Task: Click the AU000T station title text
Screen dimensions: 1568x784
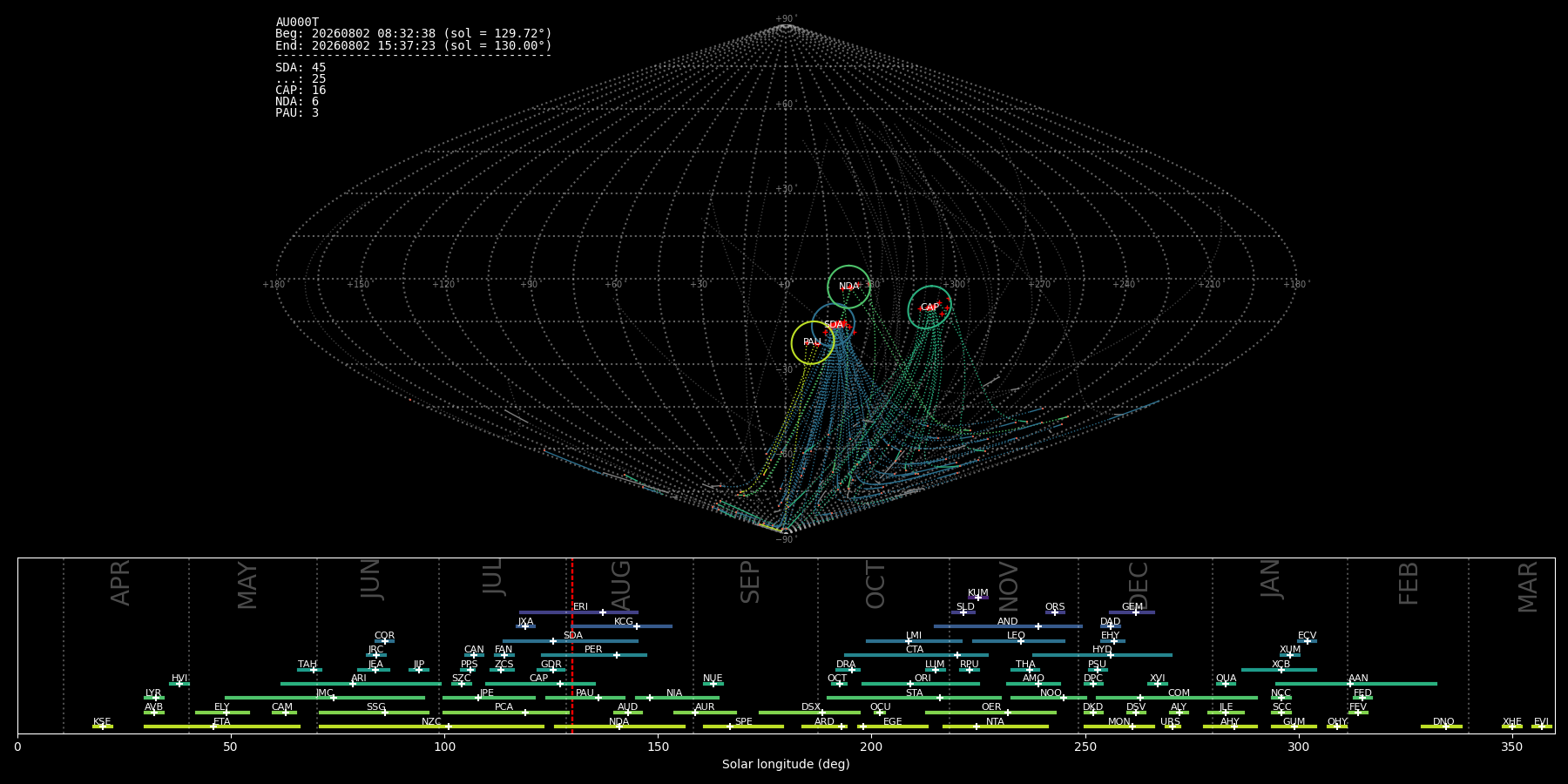Action: 297,23
